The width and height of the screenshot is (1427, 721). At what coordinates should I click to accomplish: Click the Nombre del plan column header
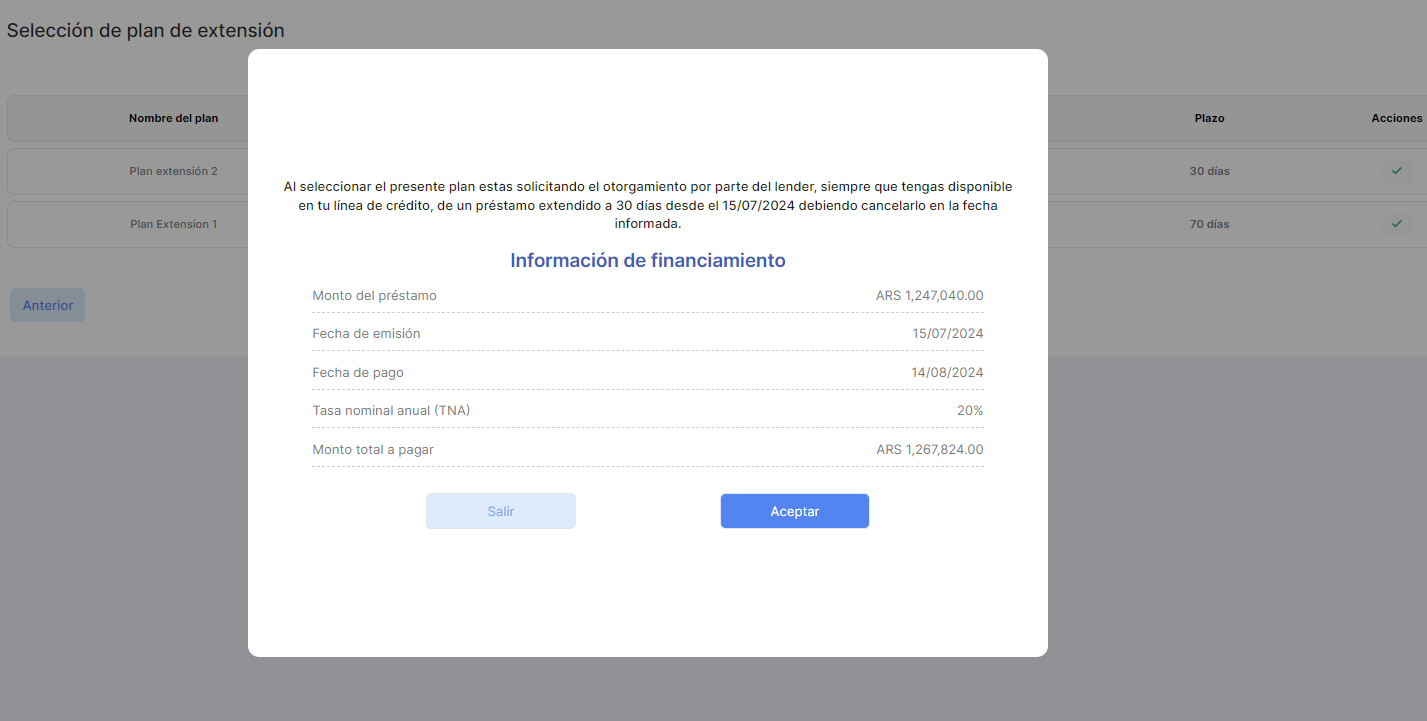click(173, 118)
